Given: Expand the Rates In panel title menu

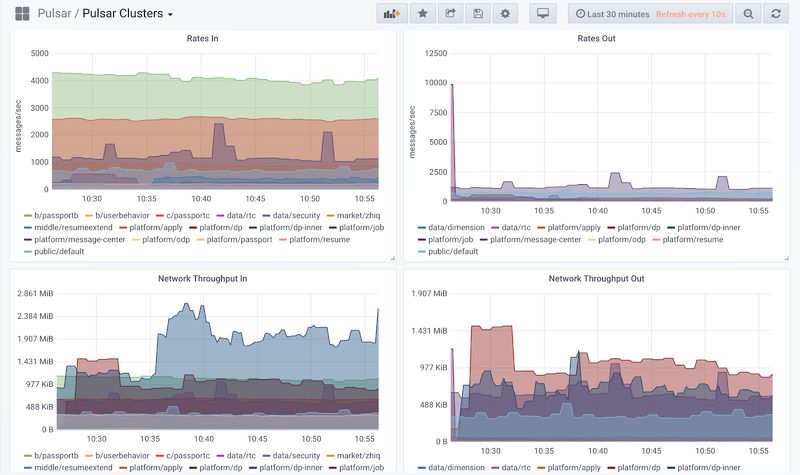Looking at the screenshot, I should click(203, 38).
